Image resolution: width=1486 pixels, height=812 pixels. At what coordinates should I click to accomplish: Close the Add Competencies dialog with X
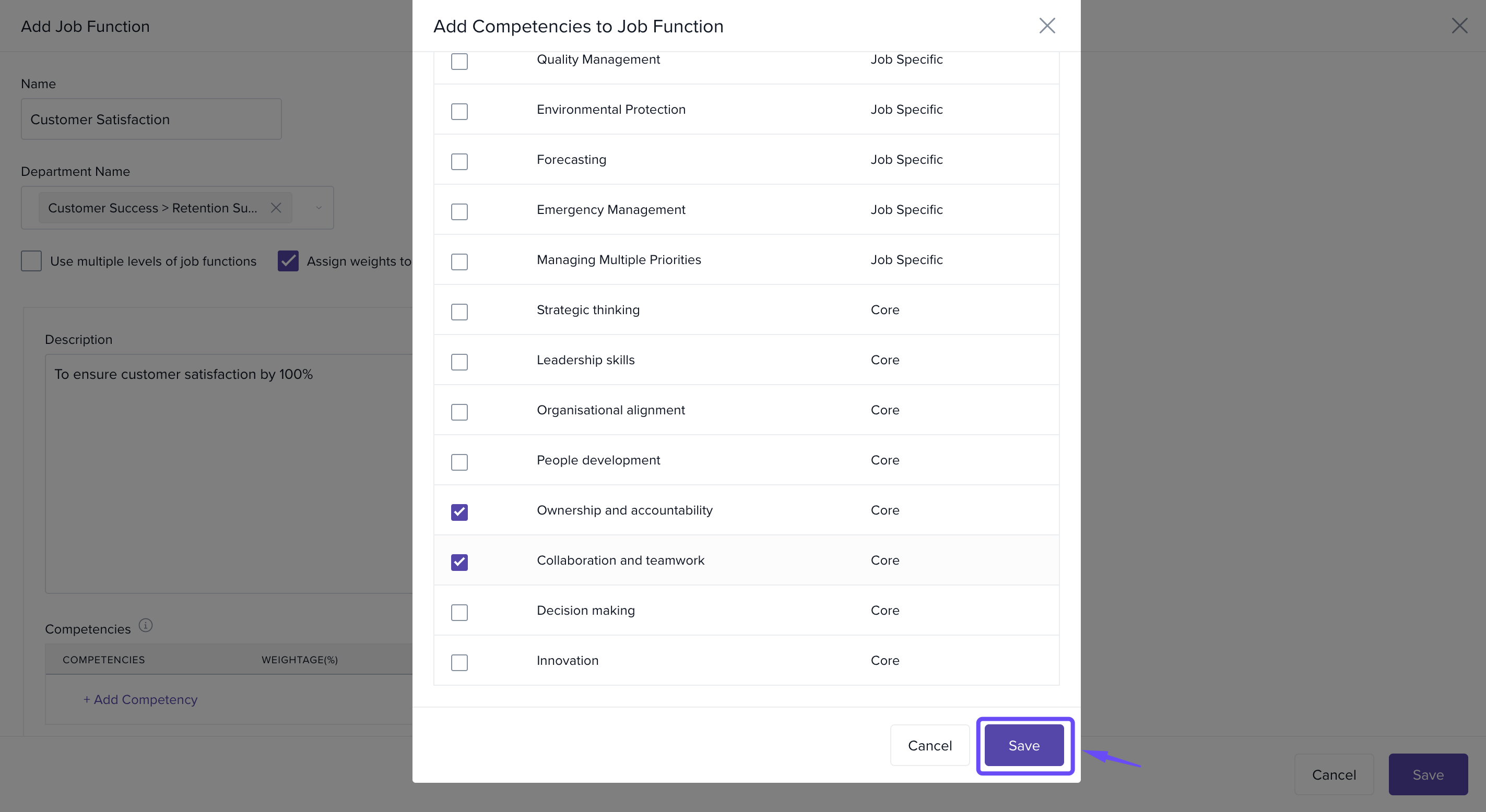click(1047, 26)
